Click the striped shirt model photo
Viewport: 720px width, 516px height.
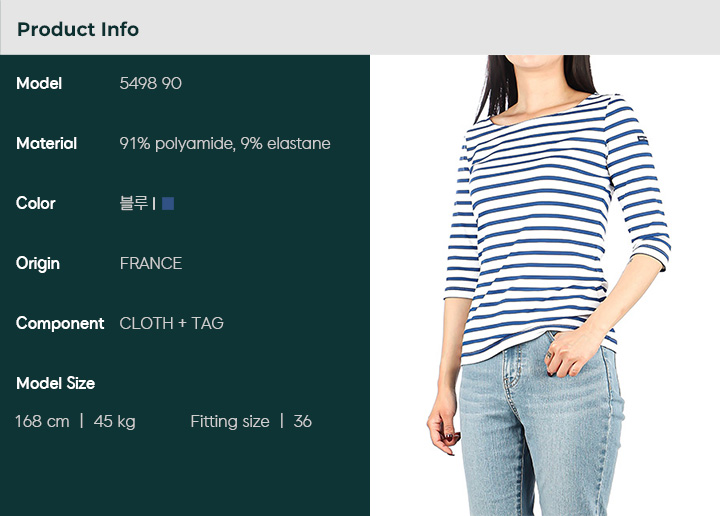[x=545, y=285]
